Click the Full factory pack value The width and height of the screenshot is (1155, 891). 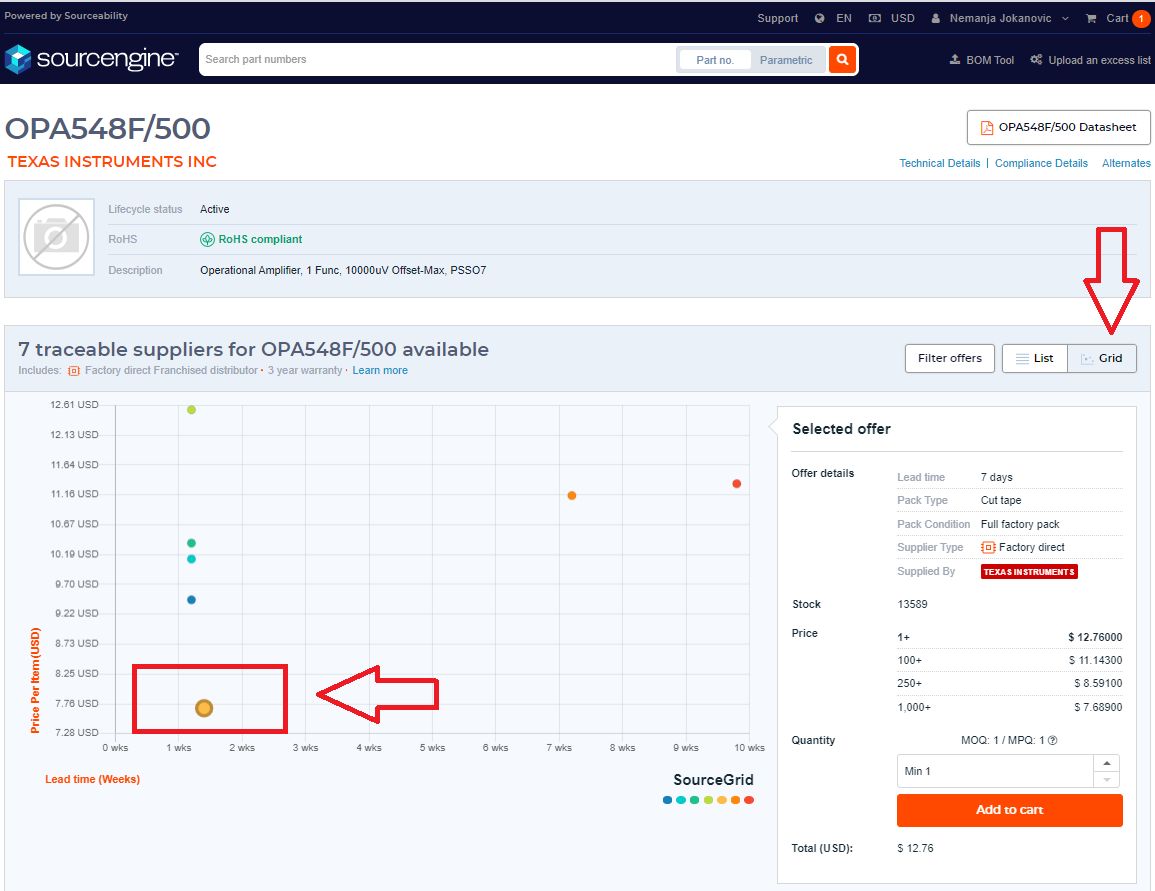pyautogui.click(x=1020, y=524)
